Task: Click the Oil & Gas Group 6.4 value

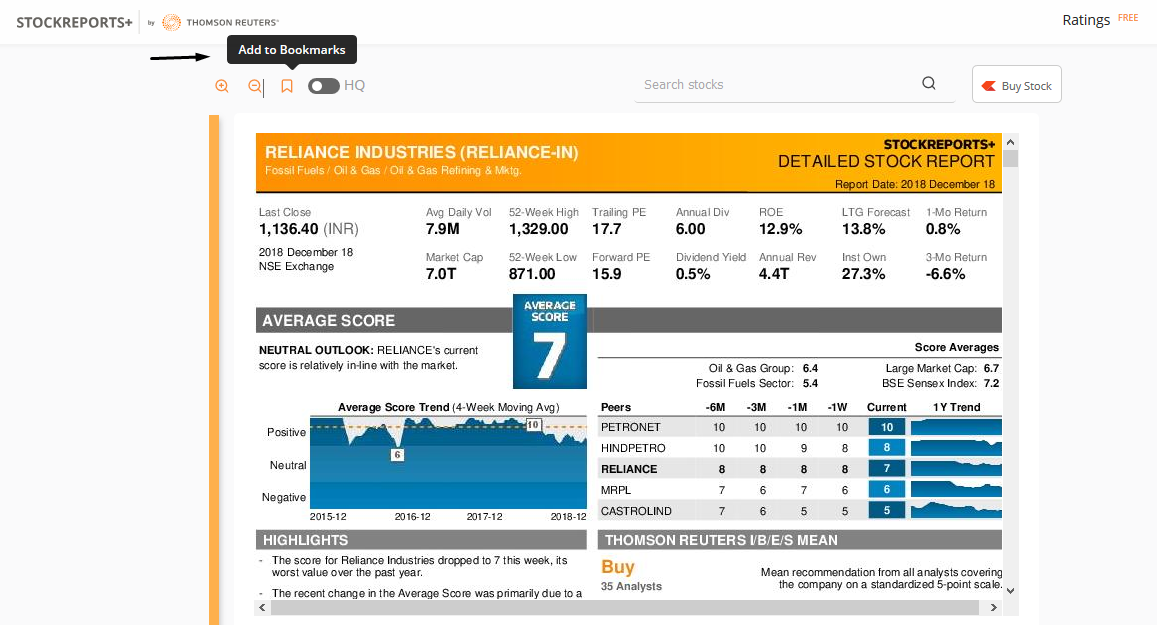Action: click(x=810, y=368)
